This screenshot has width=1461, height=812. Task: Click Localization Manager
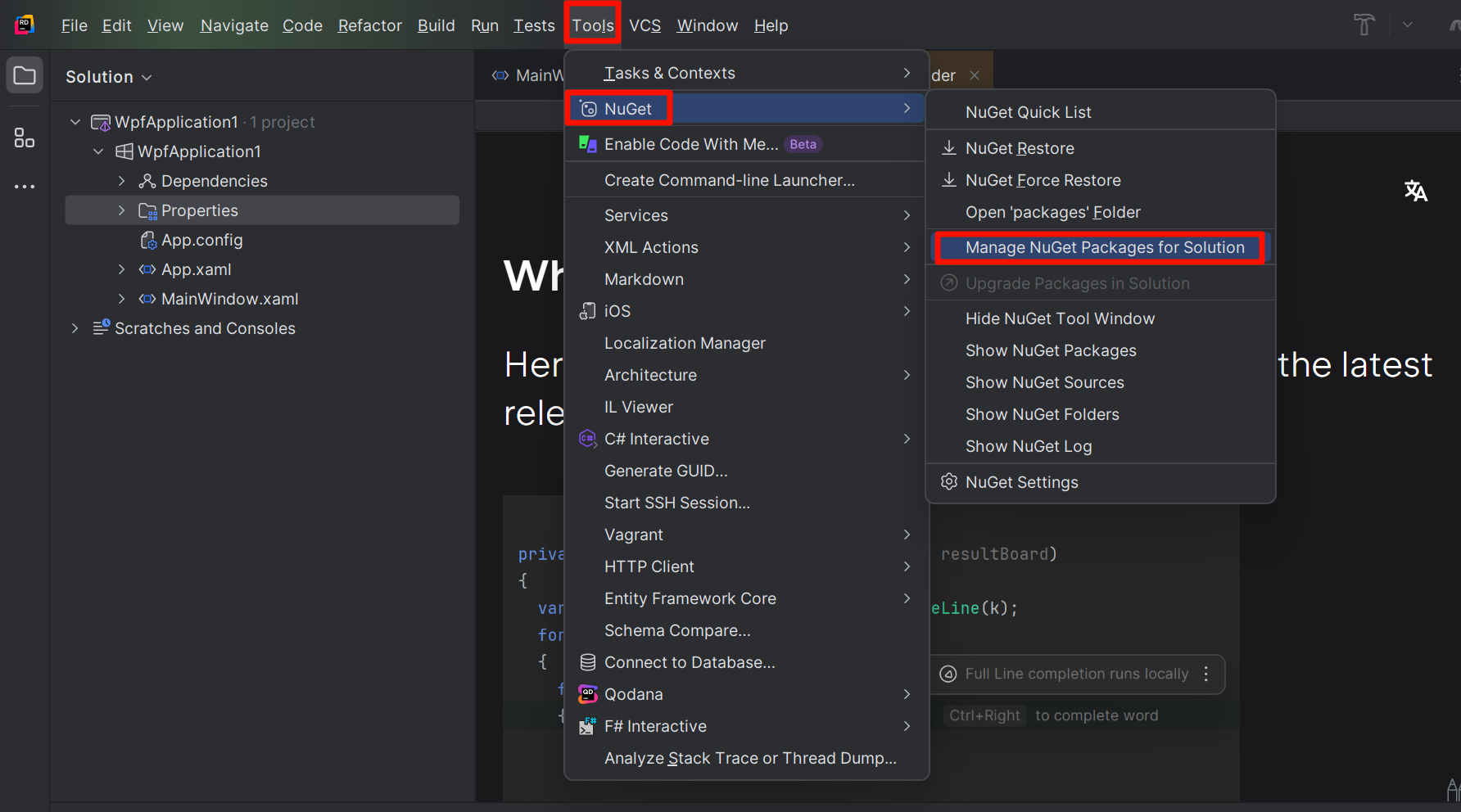click(746, 343)
